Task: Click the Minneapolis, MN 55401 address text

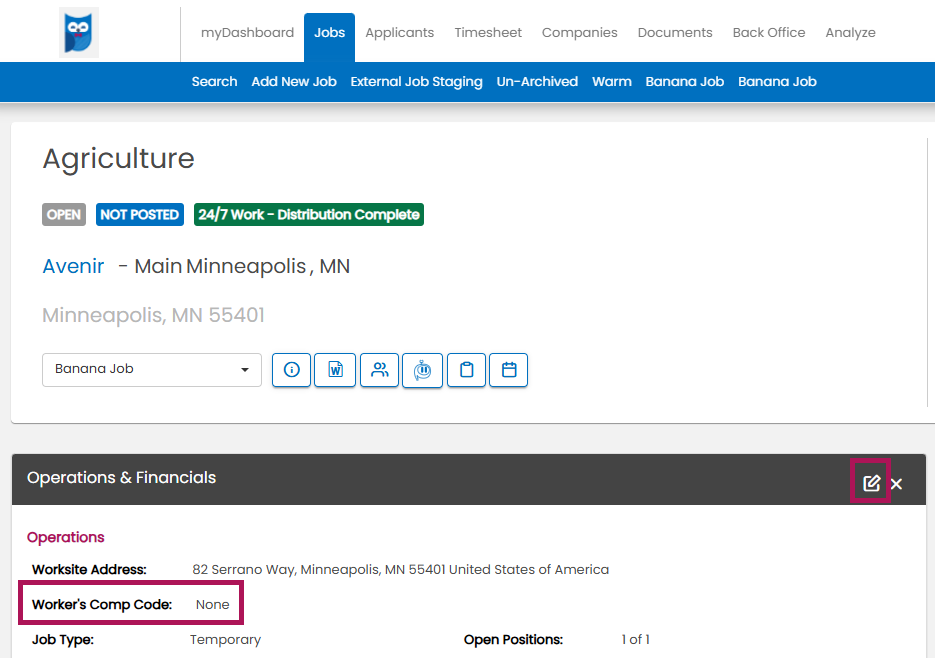Action: click(153, 315)
